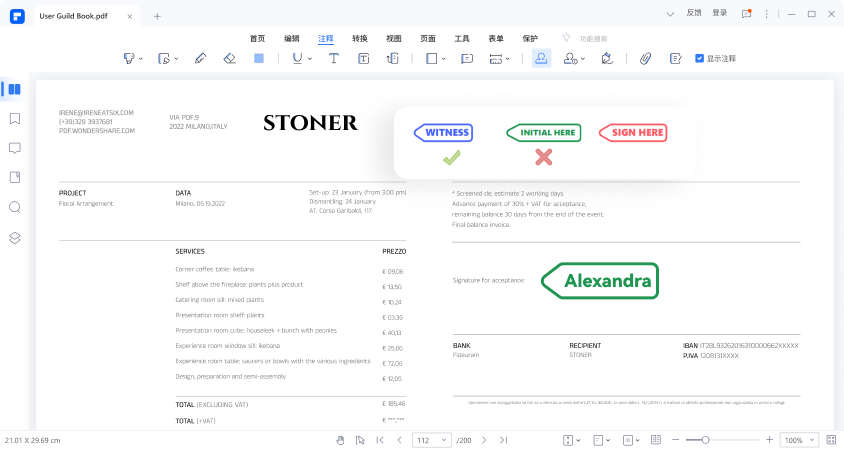Open the bookmarks panel in the sidebar
This screenshot has height=450, width=844.
point(15,118)
